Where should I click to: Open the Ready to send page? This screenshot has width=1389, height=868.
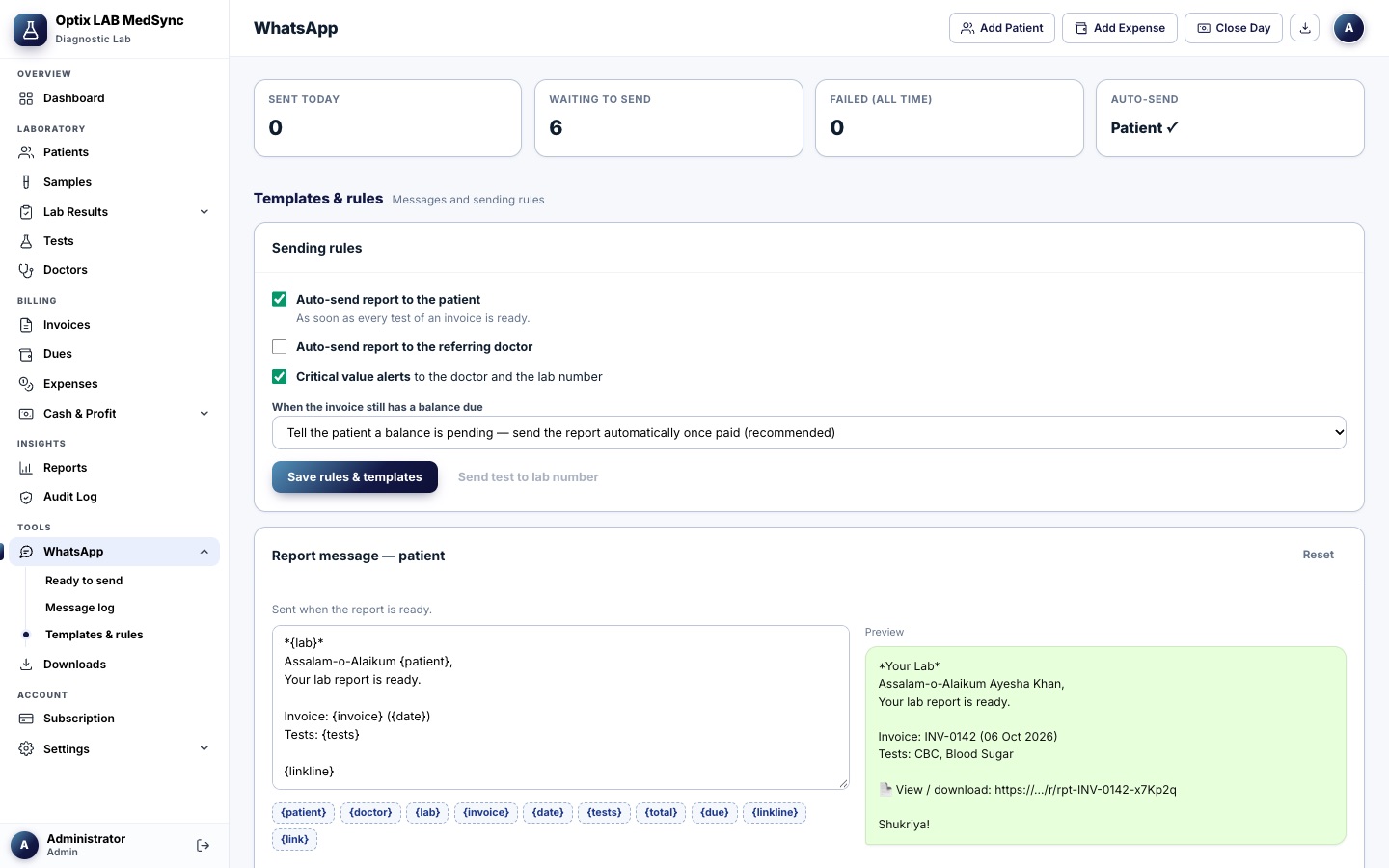tap(84, 581)
